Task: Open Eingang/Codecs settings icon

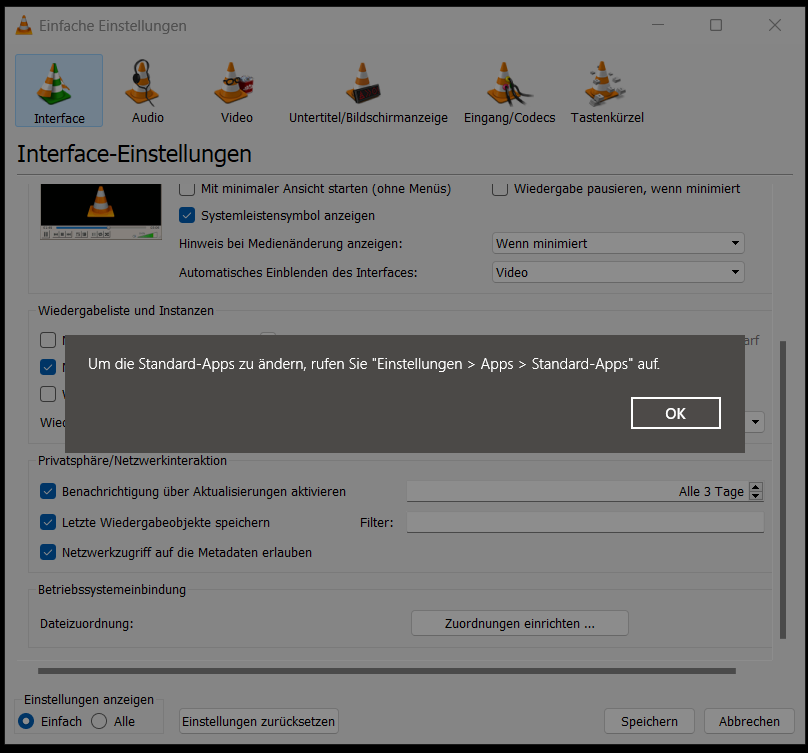Action: pos(509,83)
